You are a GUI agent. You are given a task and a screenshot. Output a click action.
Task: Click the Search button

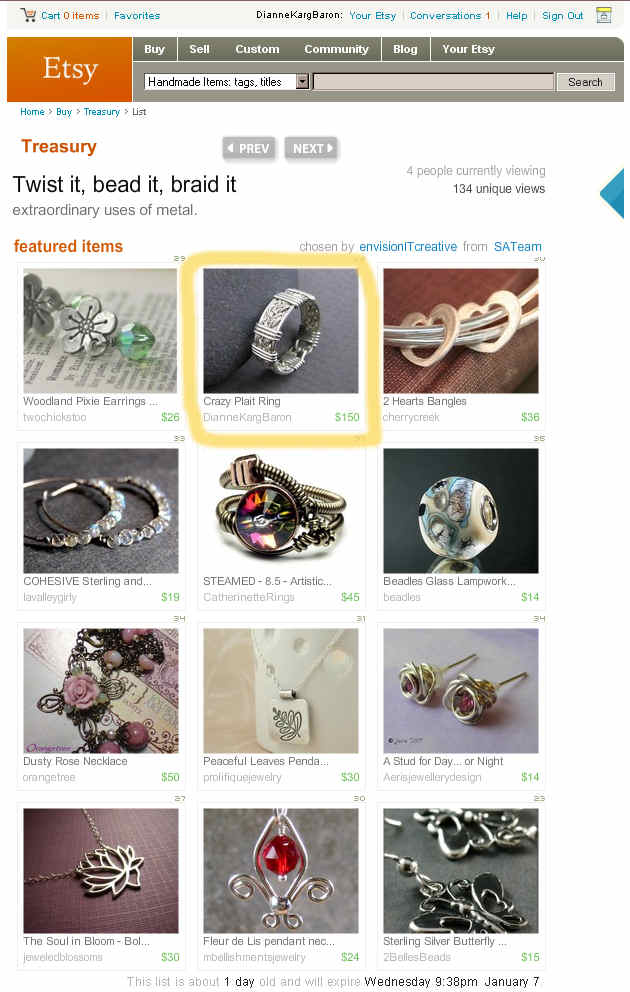click(x=585, y=82)
